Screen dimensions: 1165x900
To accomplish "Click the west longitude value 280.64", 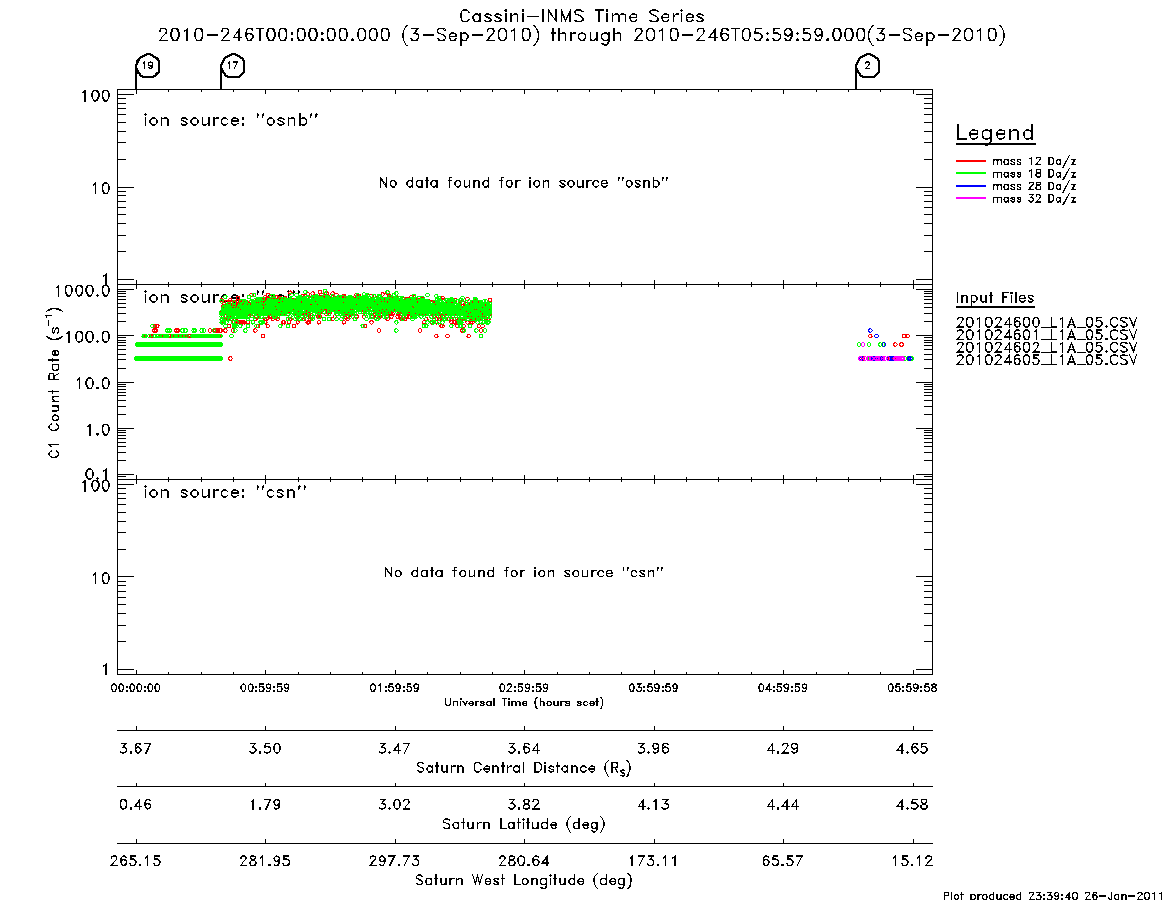I will click(524, 861).
